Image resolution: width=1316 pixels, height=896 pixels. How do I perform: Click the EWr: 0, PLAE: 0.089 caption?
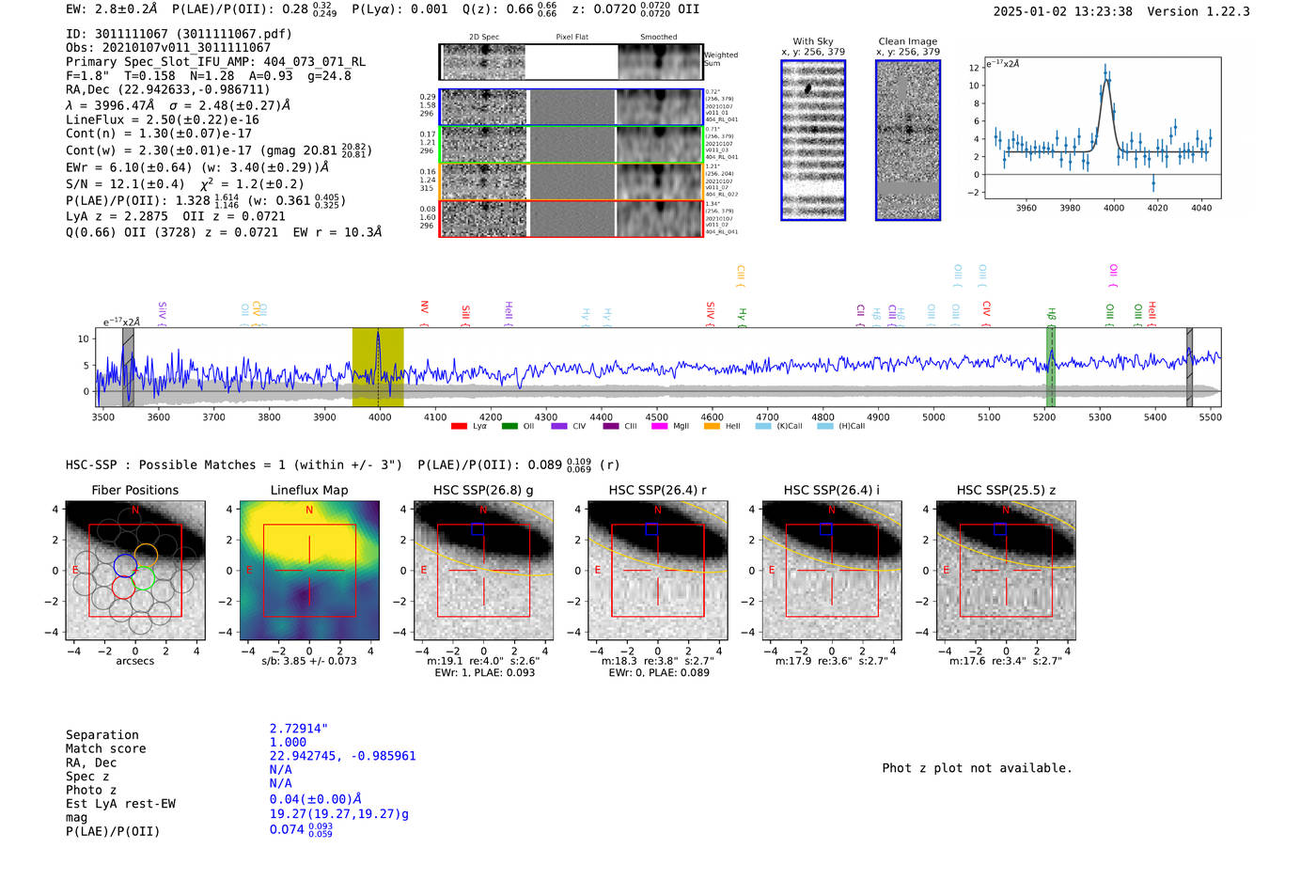tap(658, 672)
